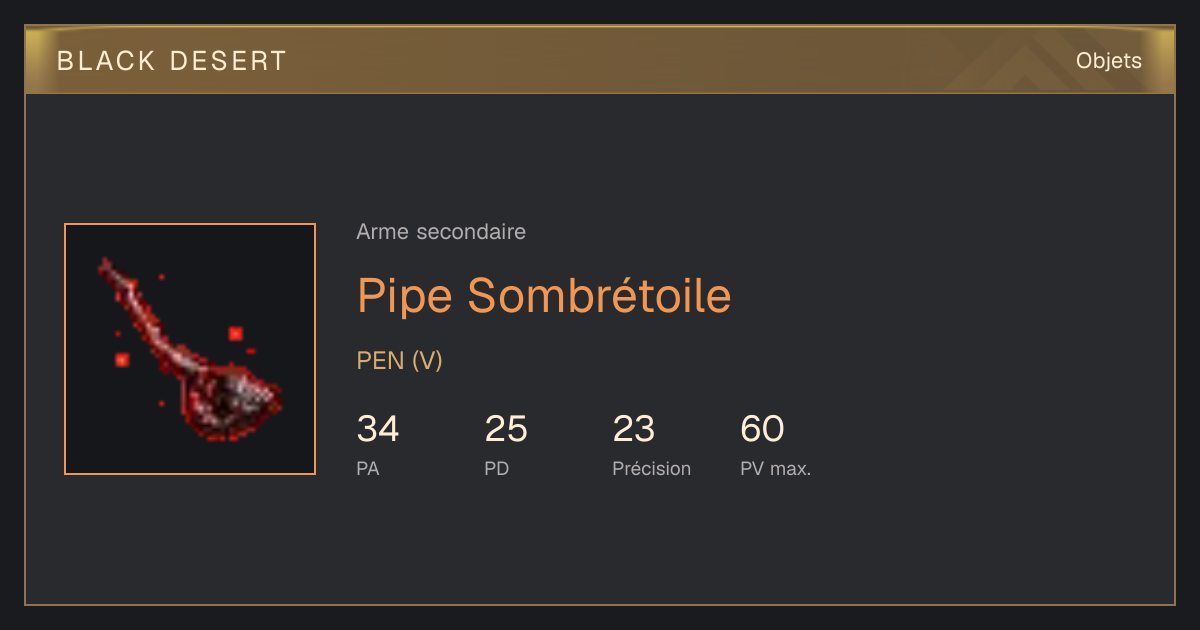Click the PA stat label
This screenshot has width=1200, height=630.
pos(368,468)
